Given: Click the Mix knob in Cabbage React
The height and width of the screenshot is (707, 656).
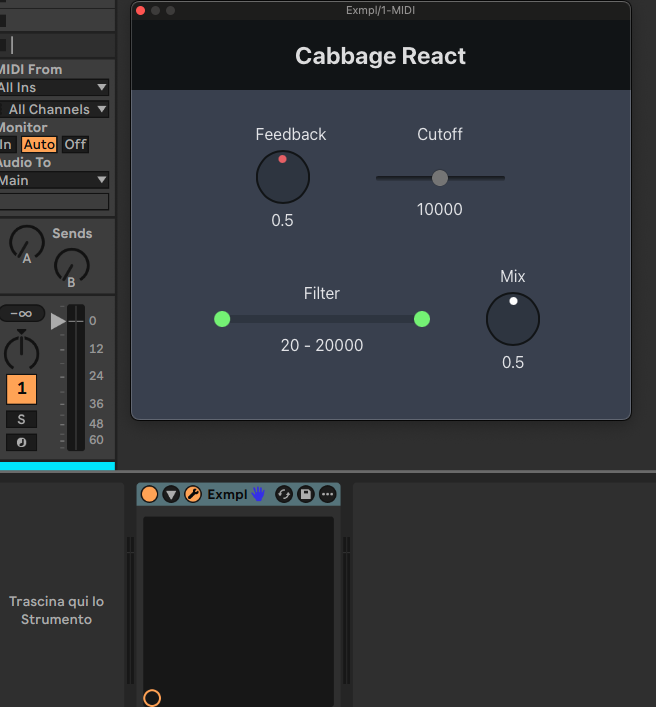Looking at the screenshot, I should (513, 320).
